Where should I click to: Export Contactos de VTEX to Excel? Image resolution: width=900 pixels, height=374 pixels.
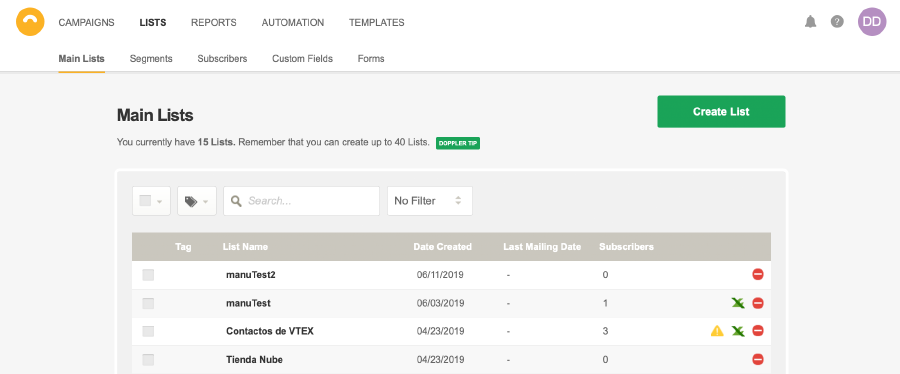(x=738, y=331)
